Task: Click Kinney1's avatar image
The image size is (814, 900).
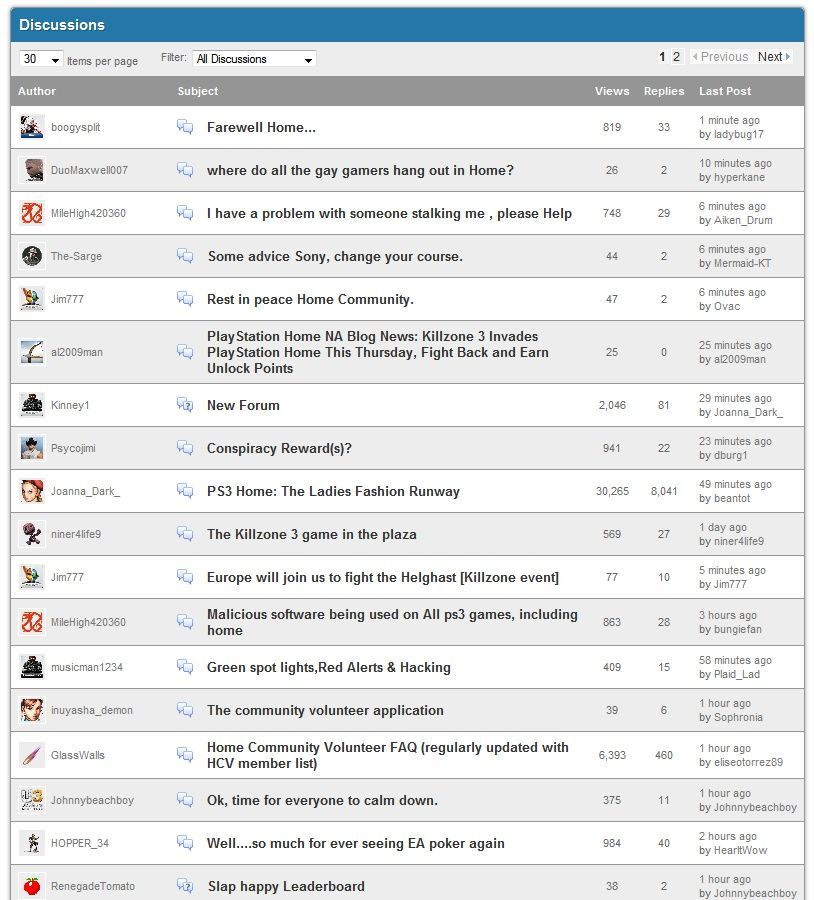Action: 32,405
